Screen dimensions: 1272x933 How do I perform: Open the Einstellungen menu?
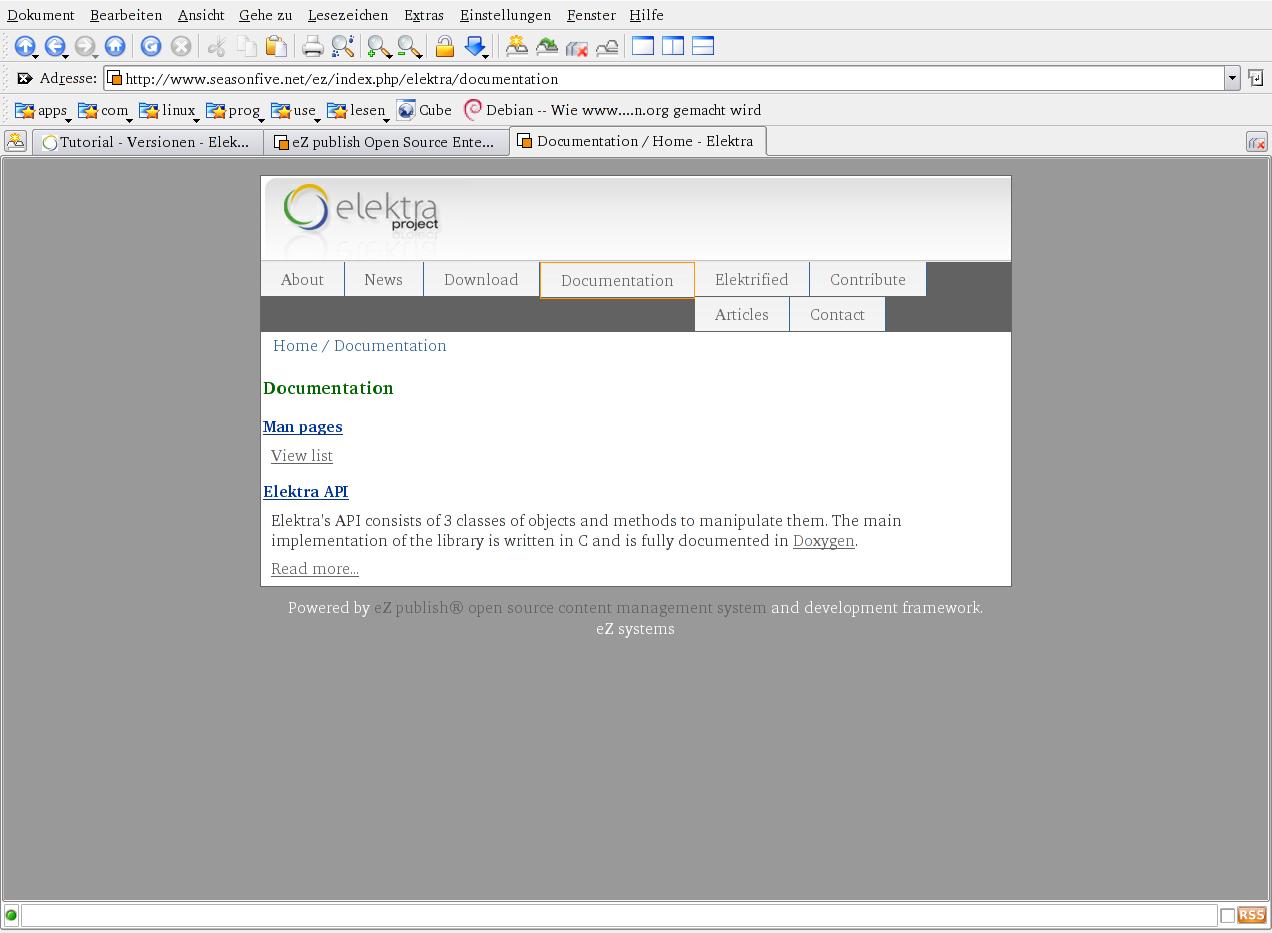[x=506, y=15]
